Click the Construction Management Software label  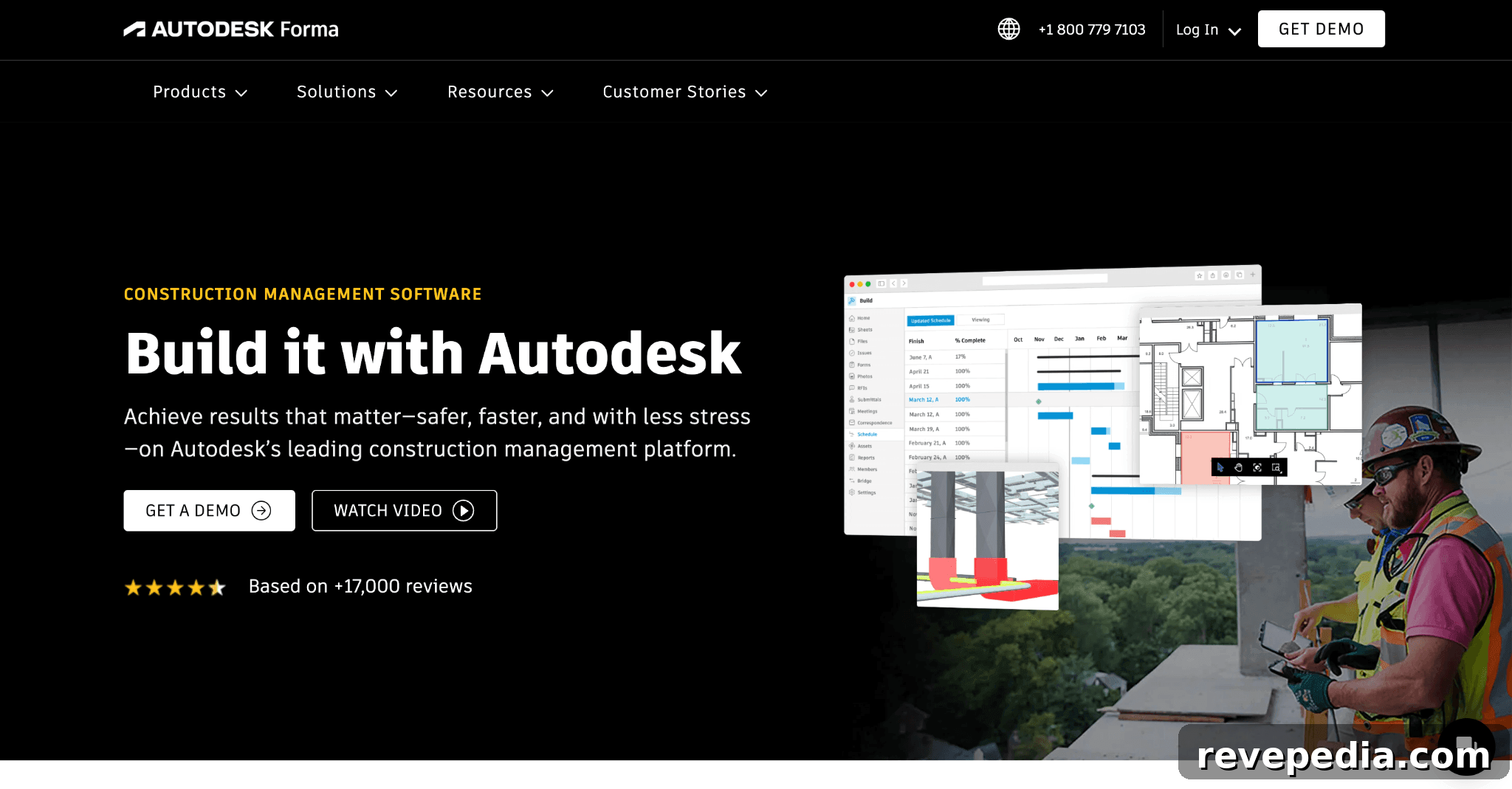pos(303,294)
